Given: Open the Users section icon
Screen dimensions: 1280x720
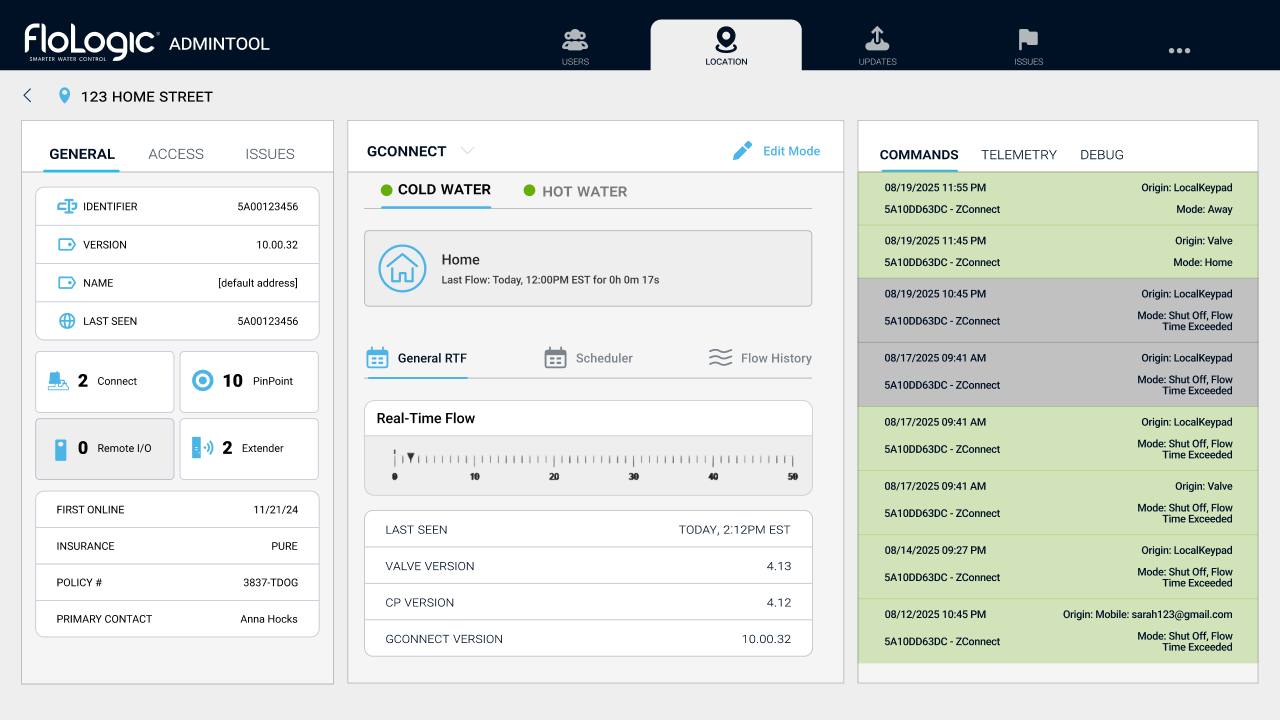Looking at the screenshot, I should (x=575, y=41).
